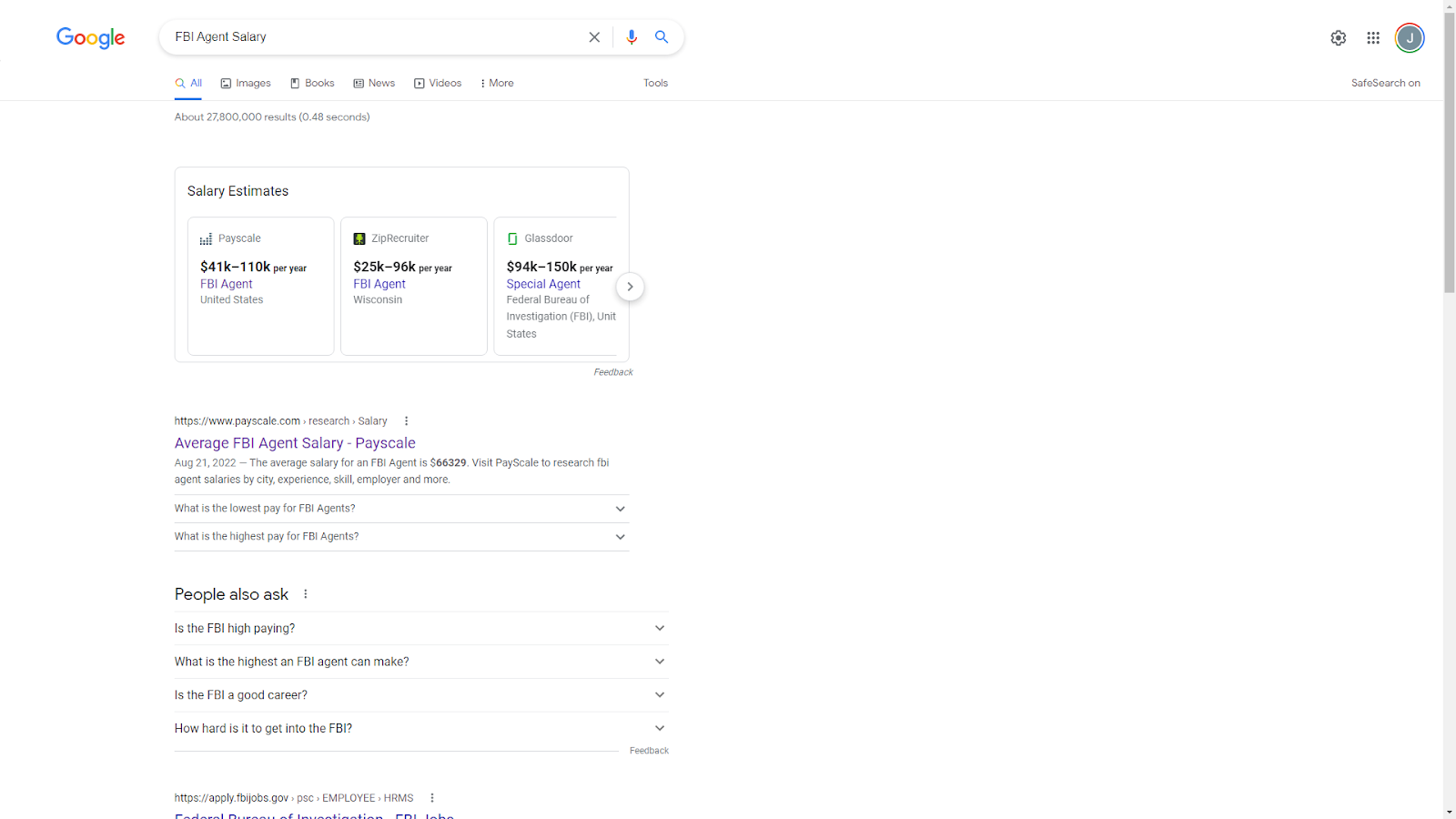Open Payscale FBI Agent salary link
1456x819 pixels.
[227, 284]
